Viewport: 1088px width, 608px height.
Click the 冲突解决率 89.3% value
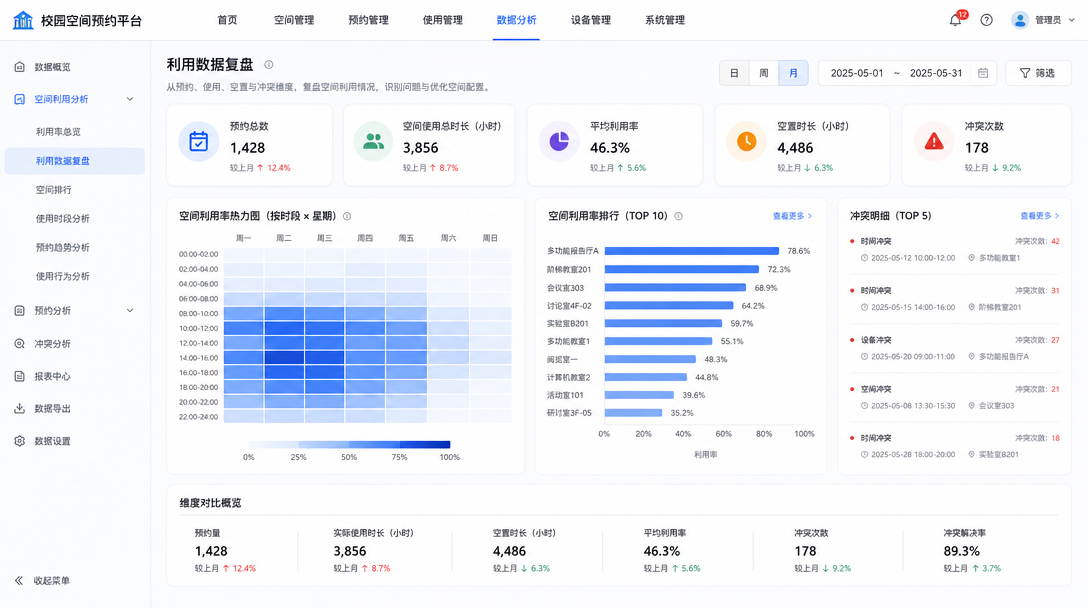pyautogui.click(x=961, y=551)
